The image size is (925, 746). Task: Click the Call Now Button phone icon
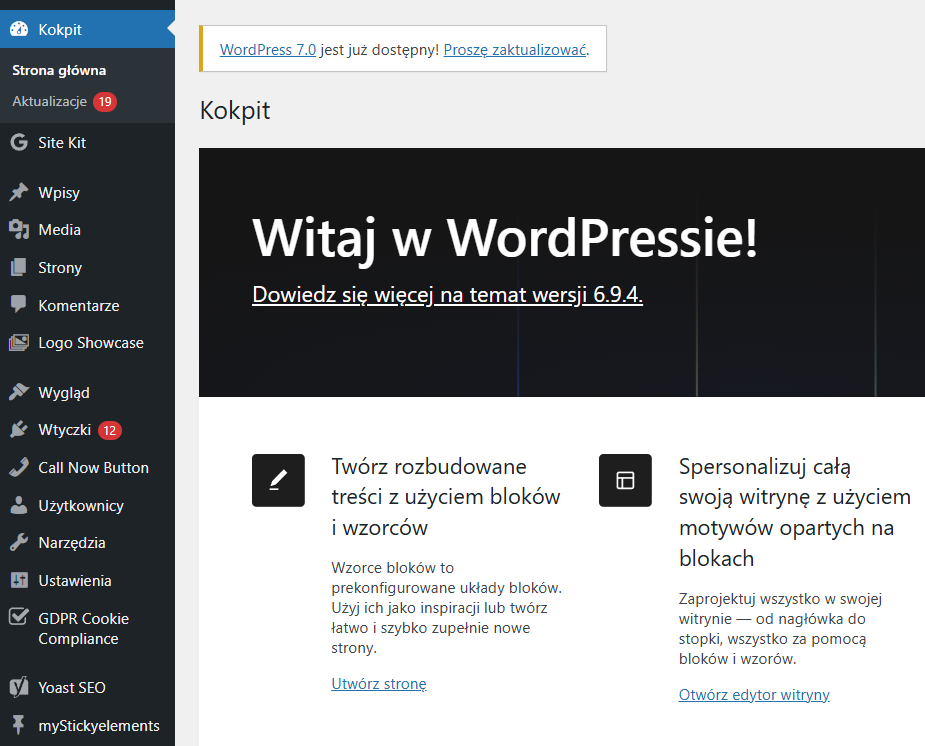(x=19, y=467)
